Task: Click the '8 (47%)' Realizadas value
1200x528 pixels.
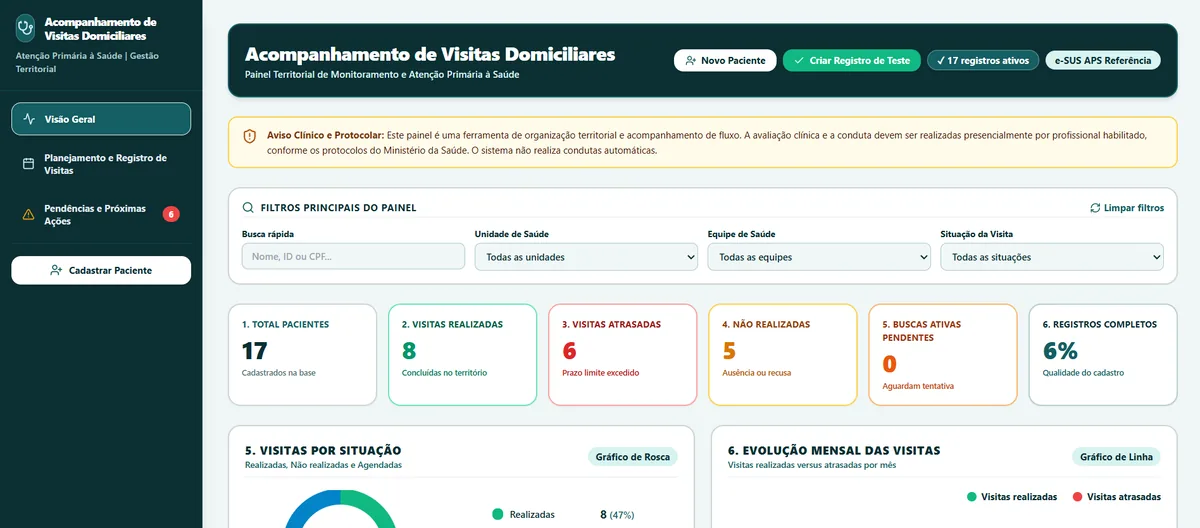Action: click(617, 515)
